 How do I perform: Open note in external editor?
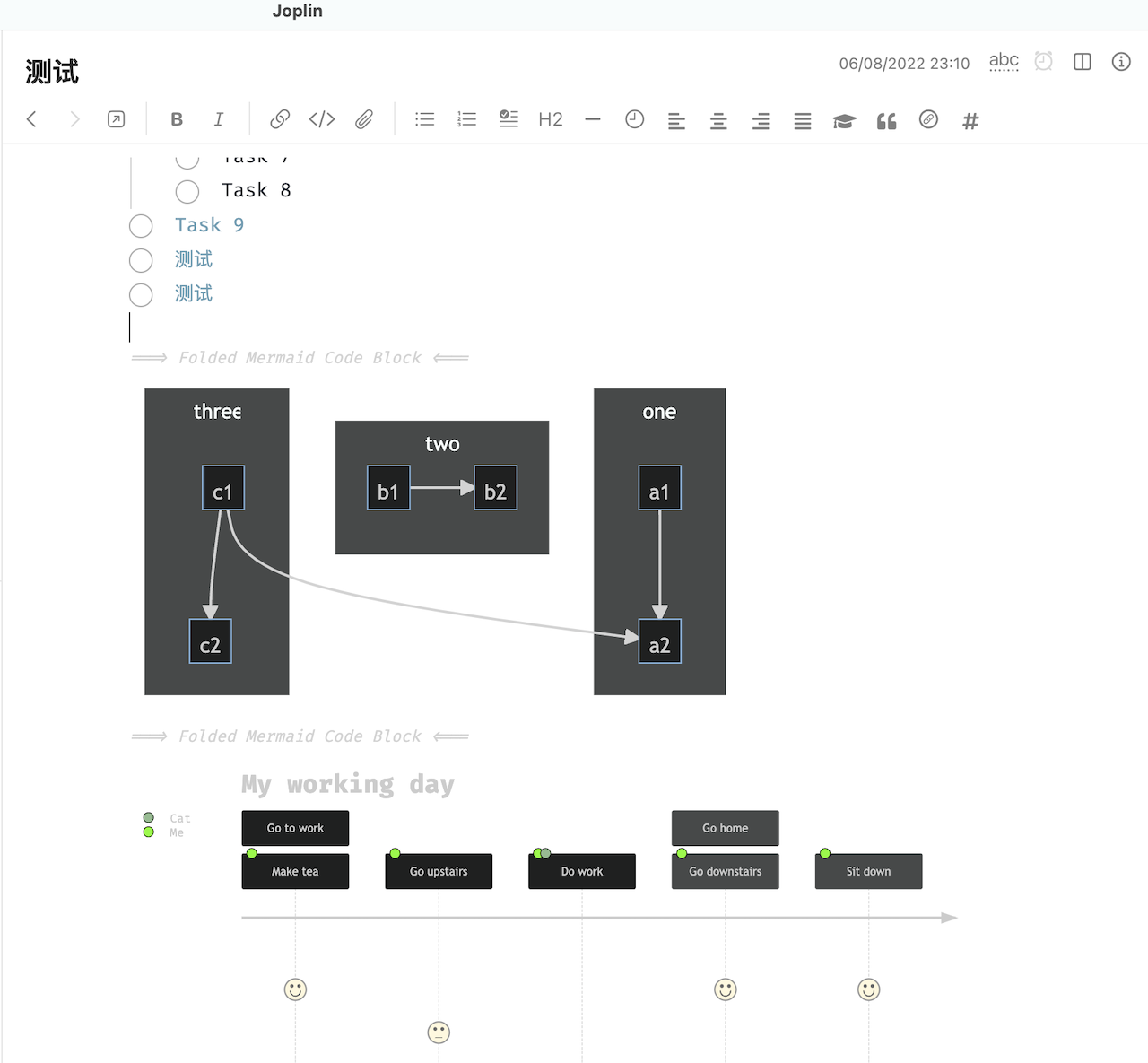click(x=117, y=119)
